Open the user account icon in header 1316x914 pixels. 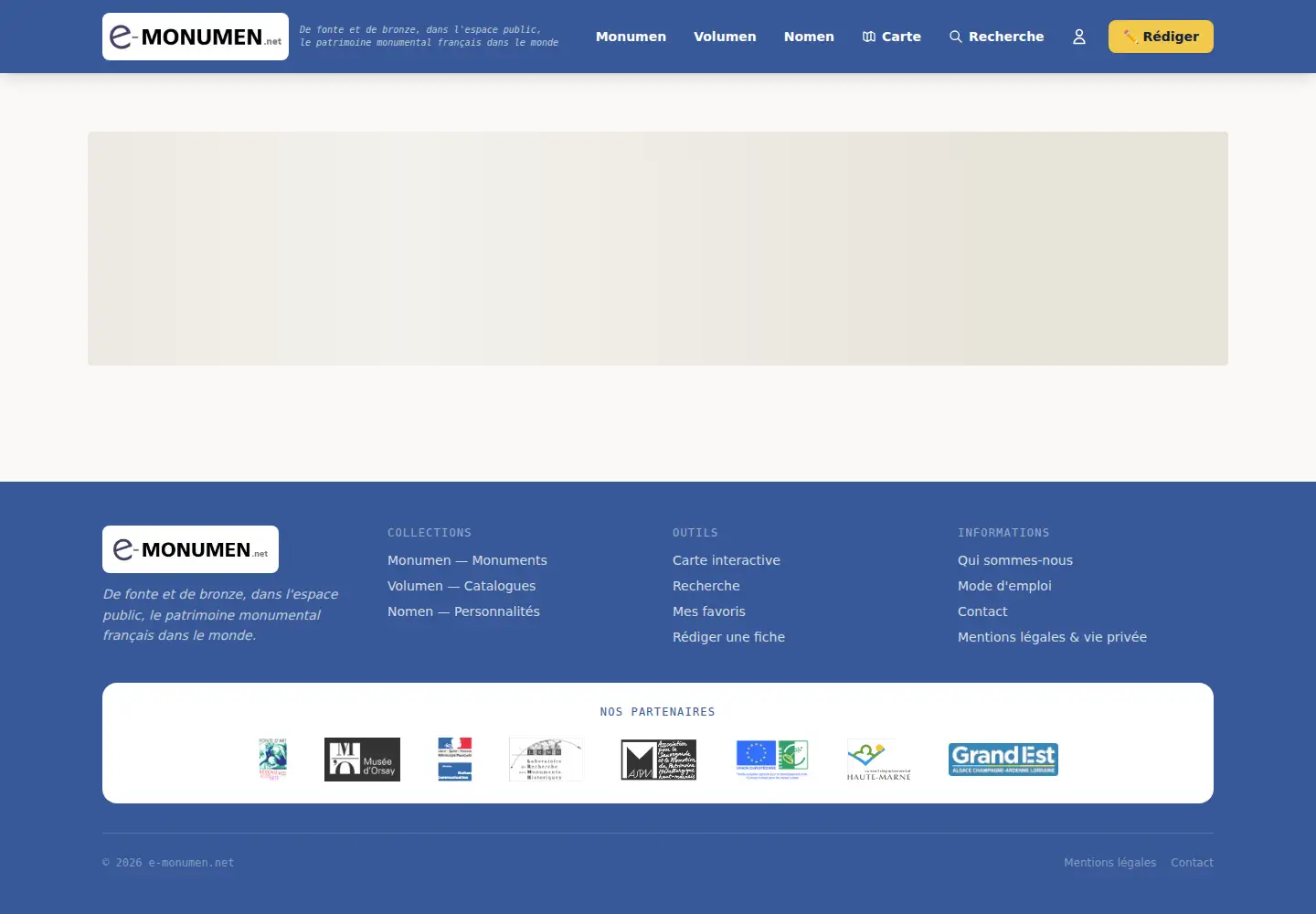coord(1079,37)
